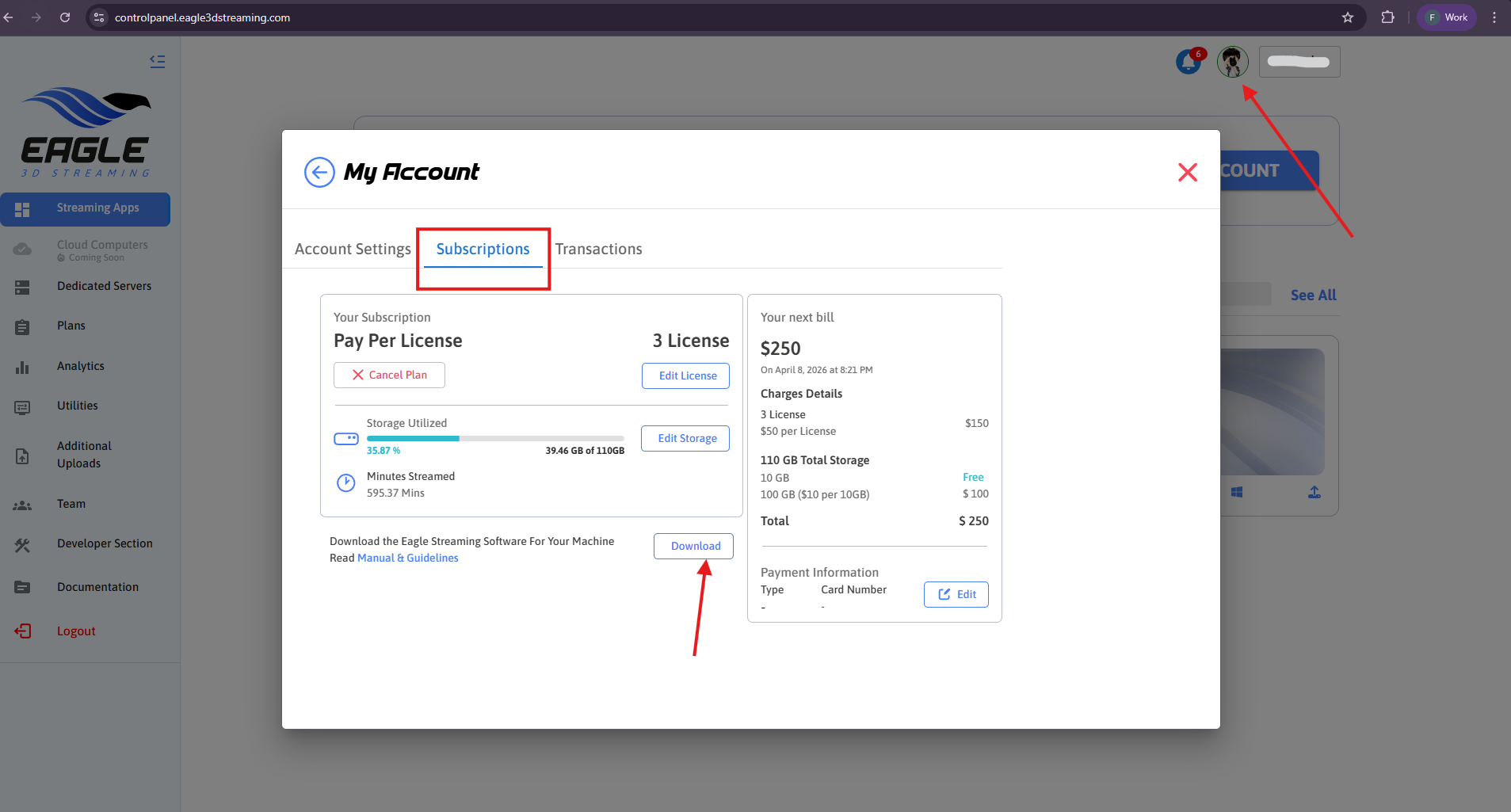
Task: Click Edit Storage button
Action: point(685,438)
